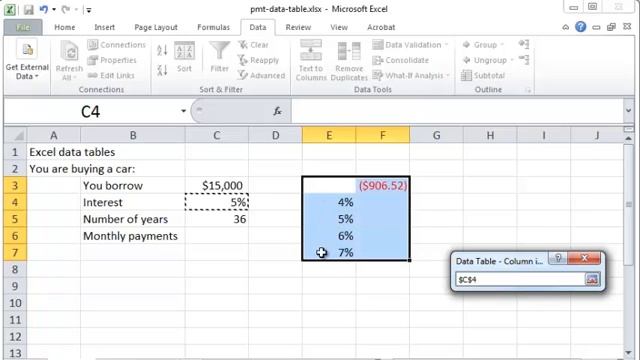
Task: Open the Data Validation dropdown
Action: click(x=410, y=44)
